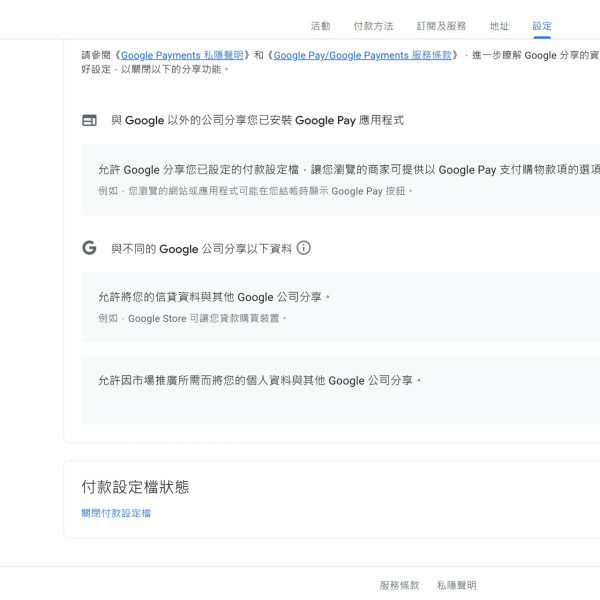Viewport: 600px width, 600px height.
Task: Click example text about 結帳時顯示 Google Pay 按鈕
Action: point(255,191)
